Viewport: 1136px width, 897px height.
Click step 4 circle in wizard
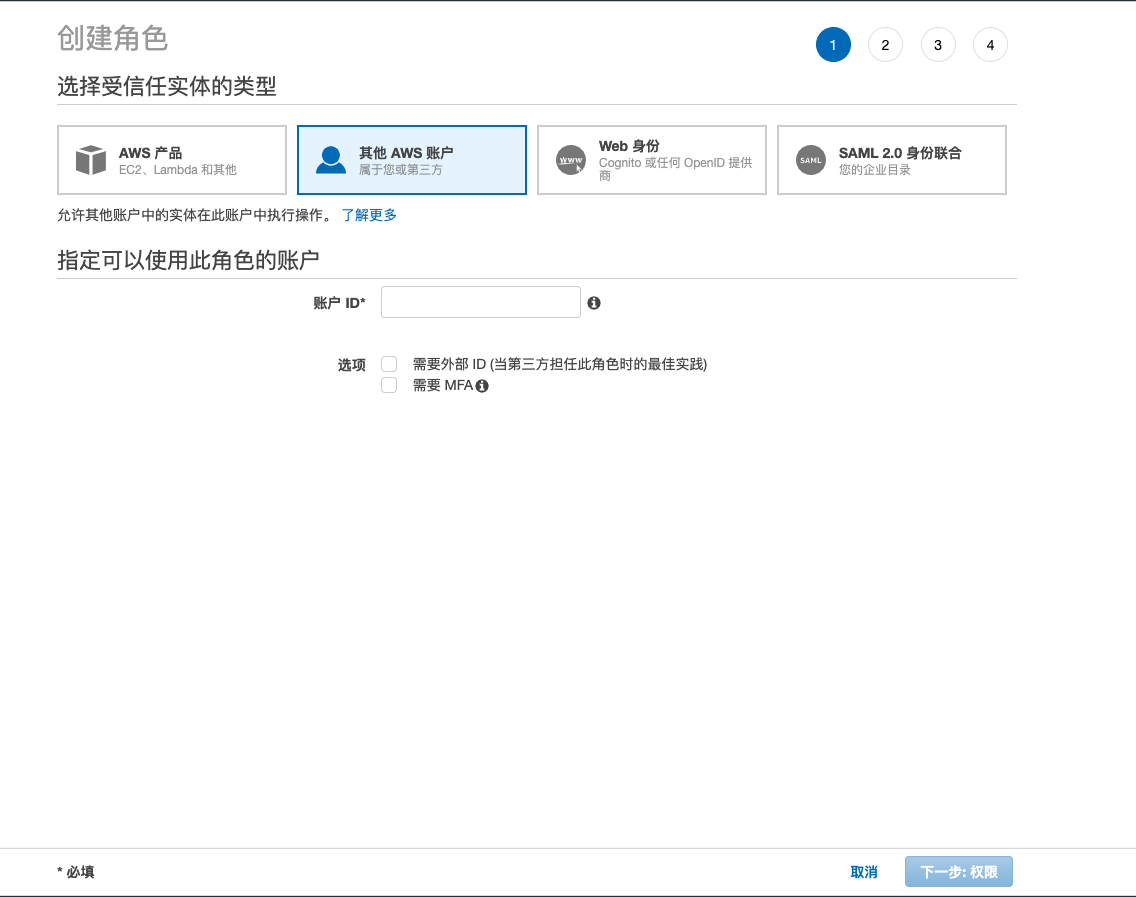coord(990,45)
